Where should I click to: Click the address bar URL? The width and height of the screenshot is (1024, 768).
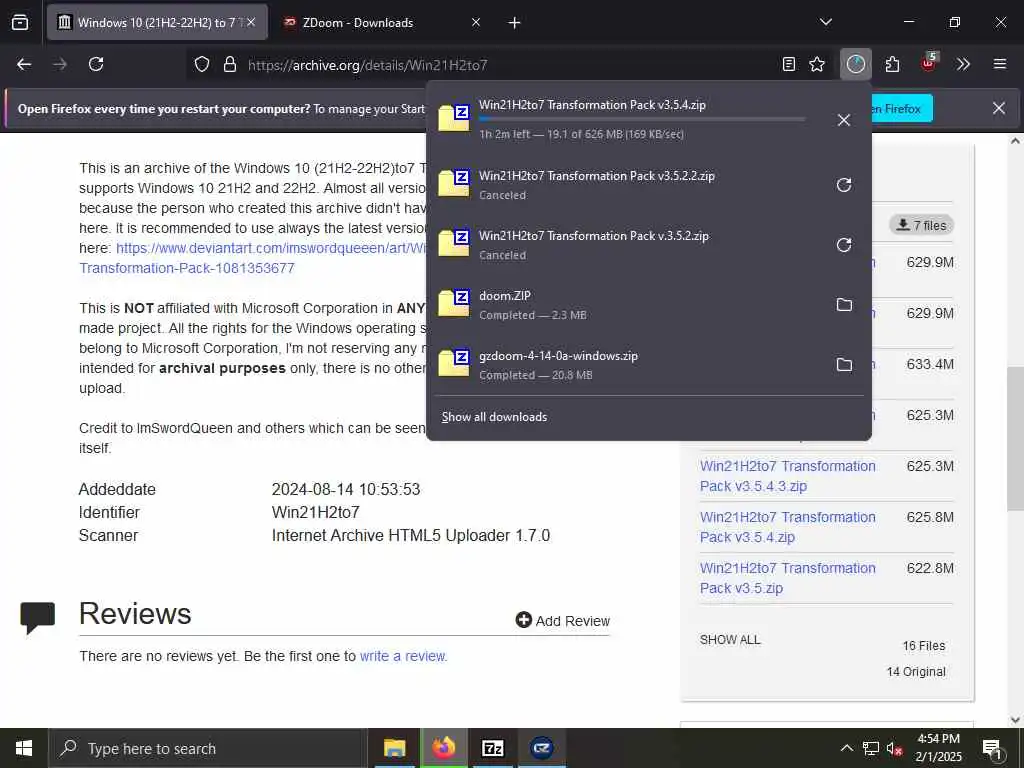coord(368,65)
